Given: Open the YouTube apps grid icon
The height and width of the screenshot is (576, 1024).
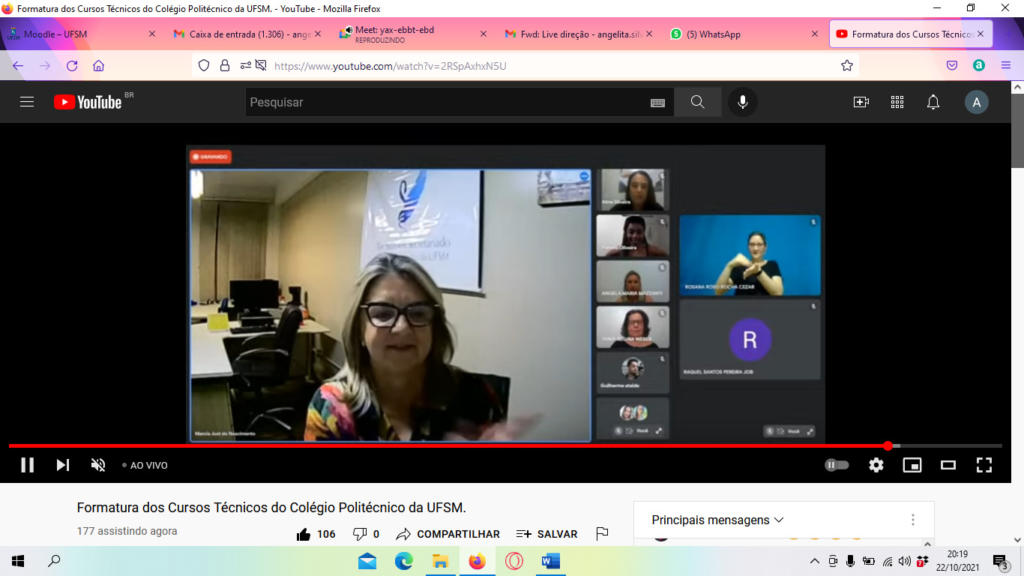Looking at the screenshot, I should tap(897, 102).
